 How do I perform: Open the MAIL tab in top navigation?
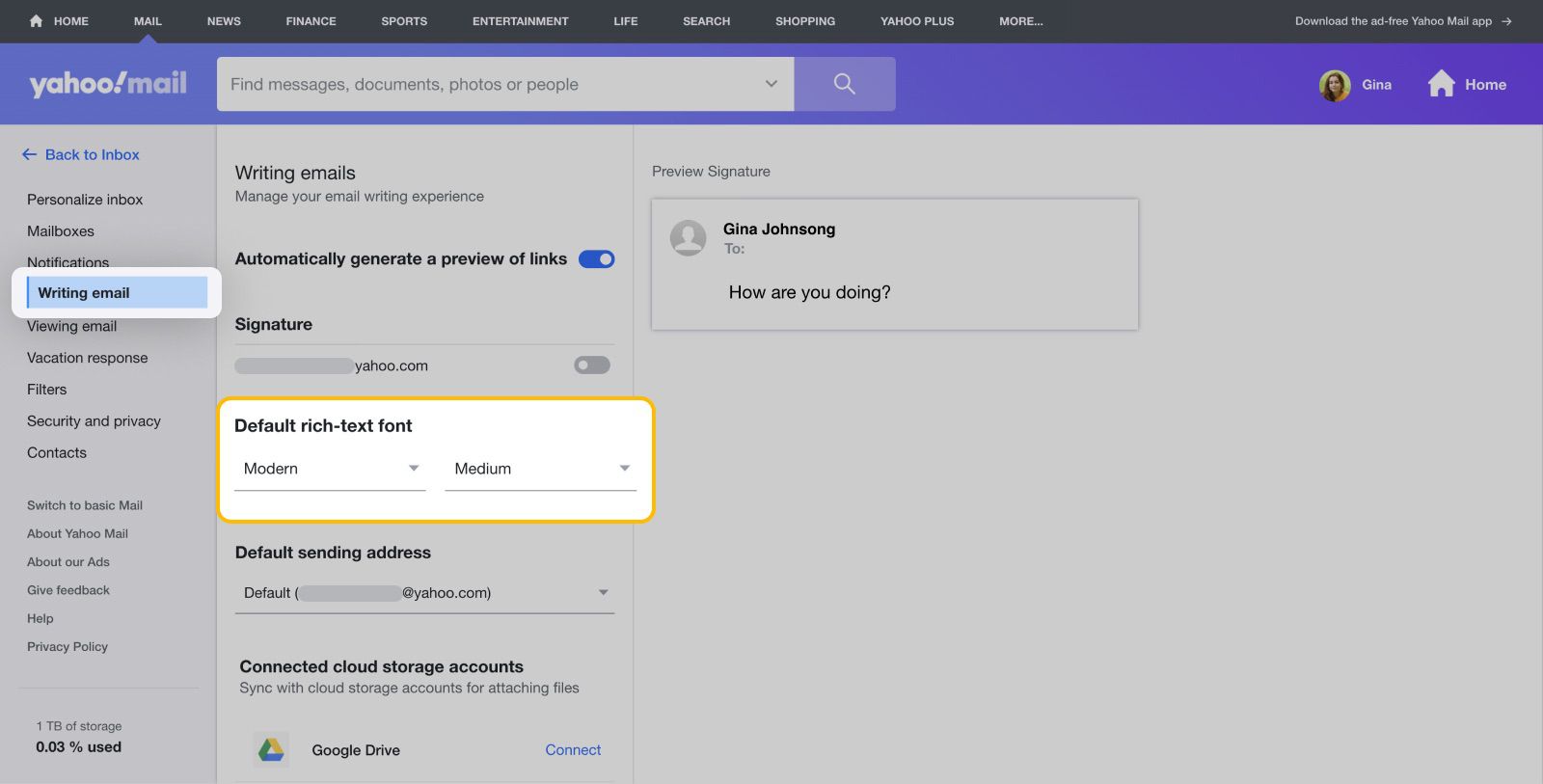pyautogui.click(x=148, y=21)
